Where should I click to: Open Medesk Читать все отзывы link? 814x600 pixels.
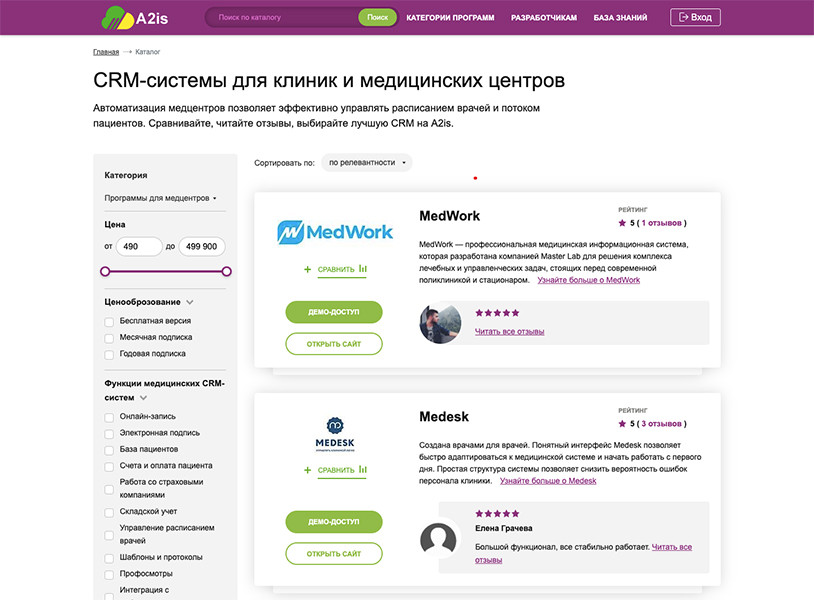click(x=672, y=547)
